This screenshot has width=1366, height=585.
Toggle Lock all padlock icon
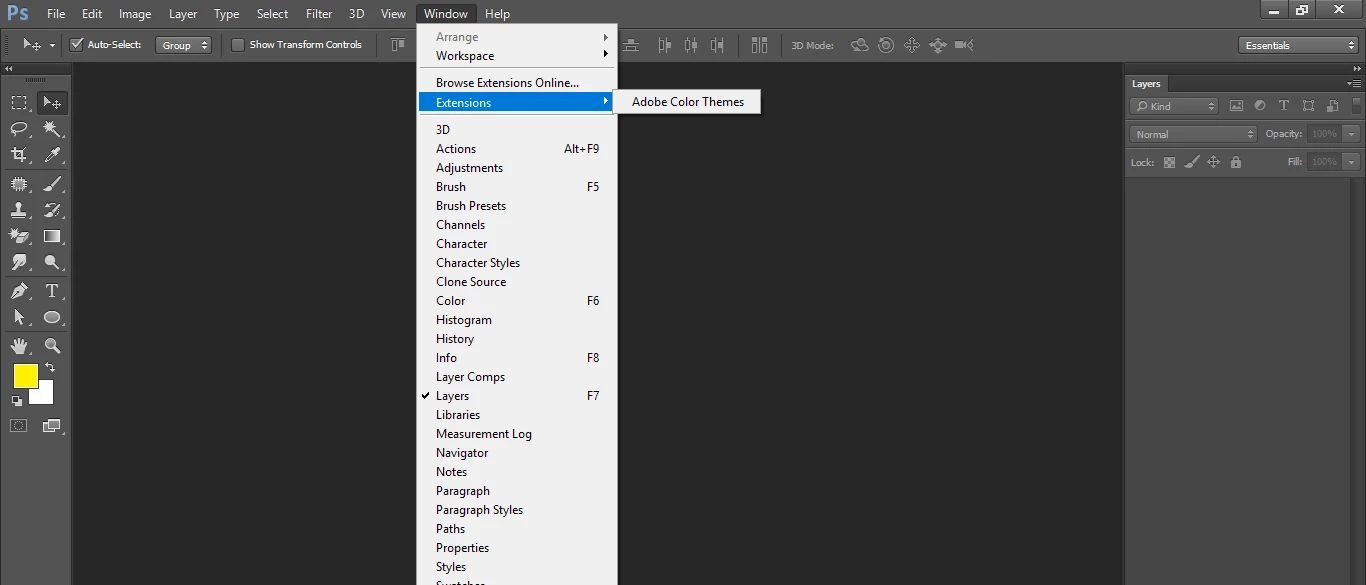[1236, 162]
